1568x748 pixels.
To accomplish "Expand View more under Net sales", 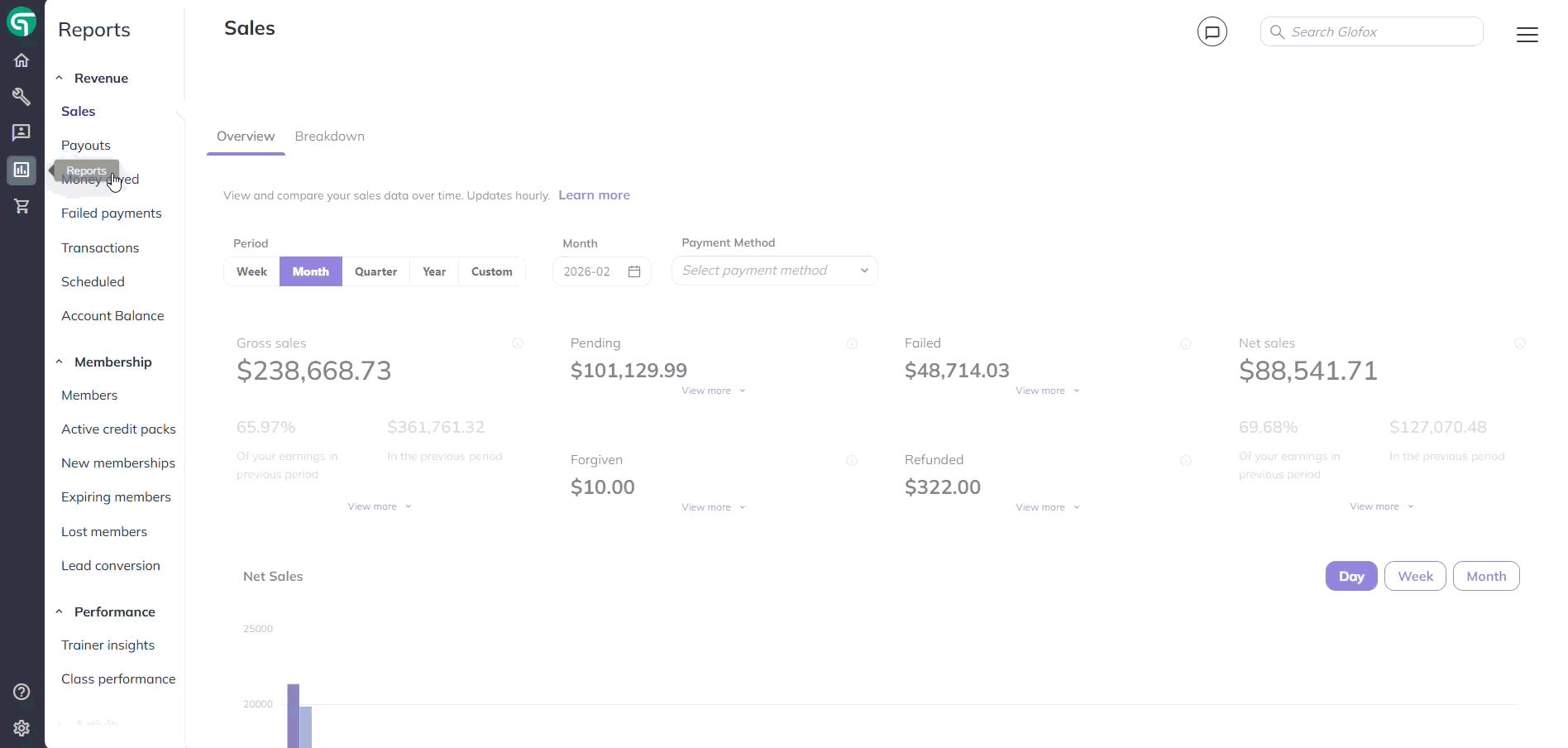I will click(x=1382, y=506).
